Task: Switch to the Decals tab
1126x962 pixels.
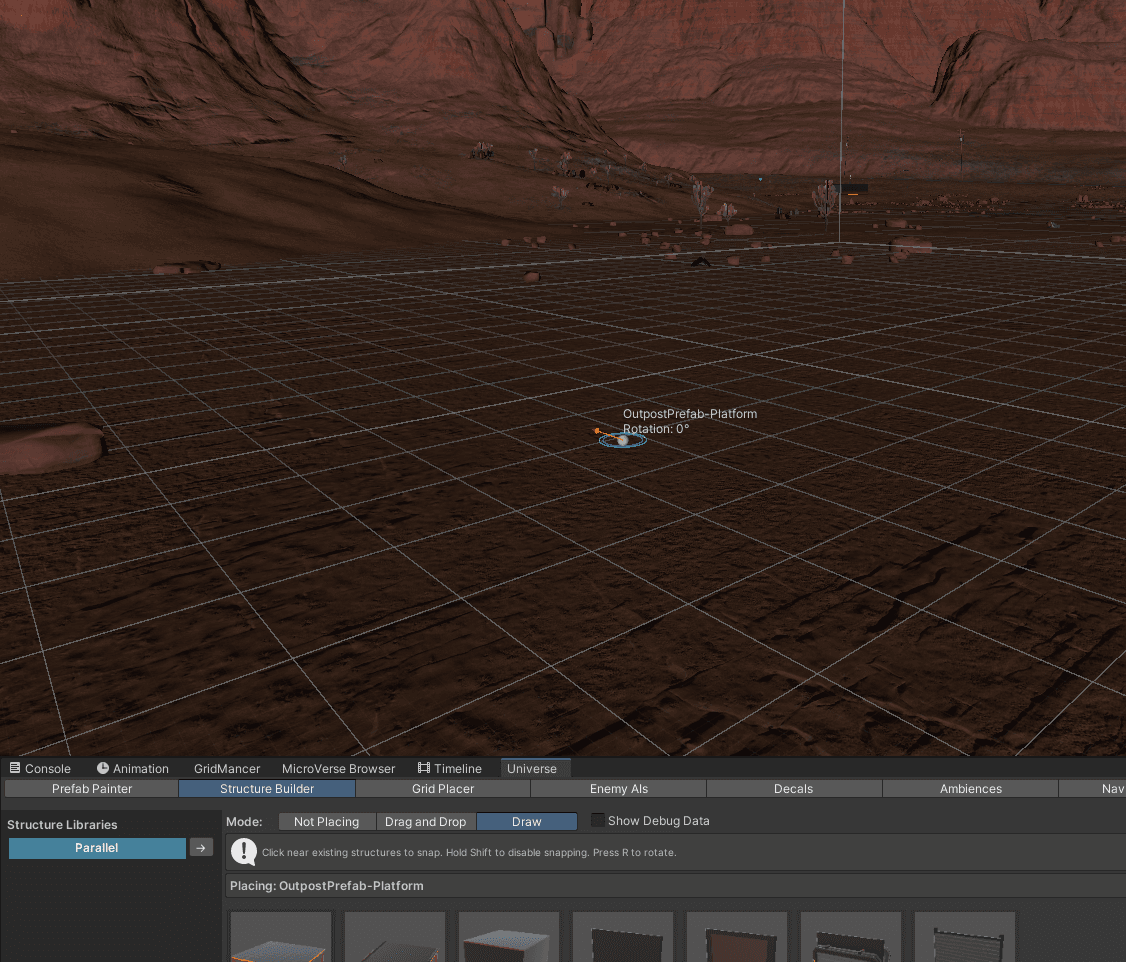Action: coord(793,788)
